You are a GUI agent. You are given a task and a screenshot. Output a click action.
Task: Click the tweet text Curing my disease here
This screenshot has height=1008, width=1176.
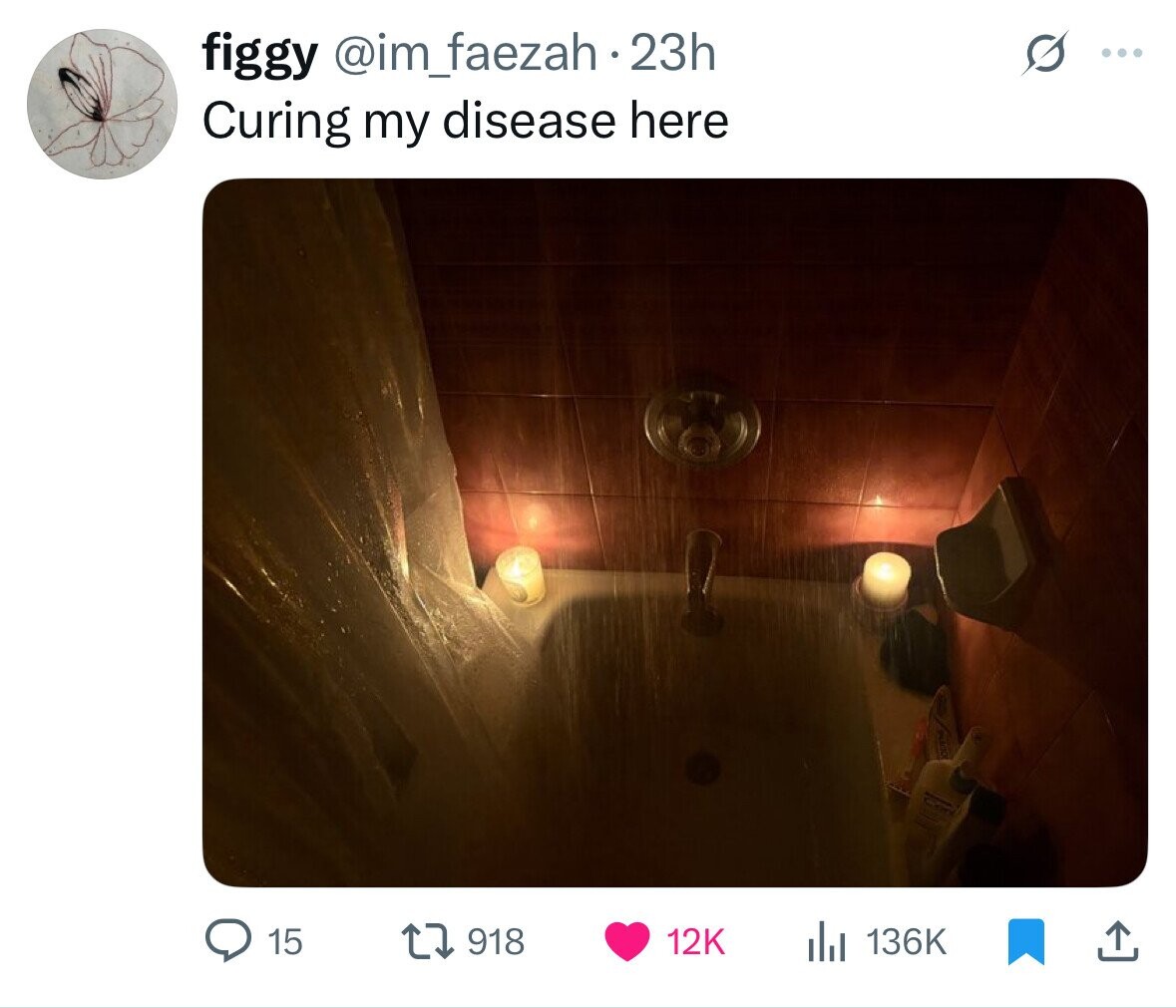[x=466, y=122]
